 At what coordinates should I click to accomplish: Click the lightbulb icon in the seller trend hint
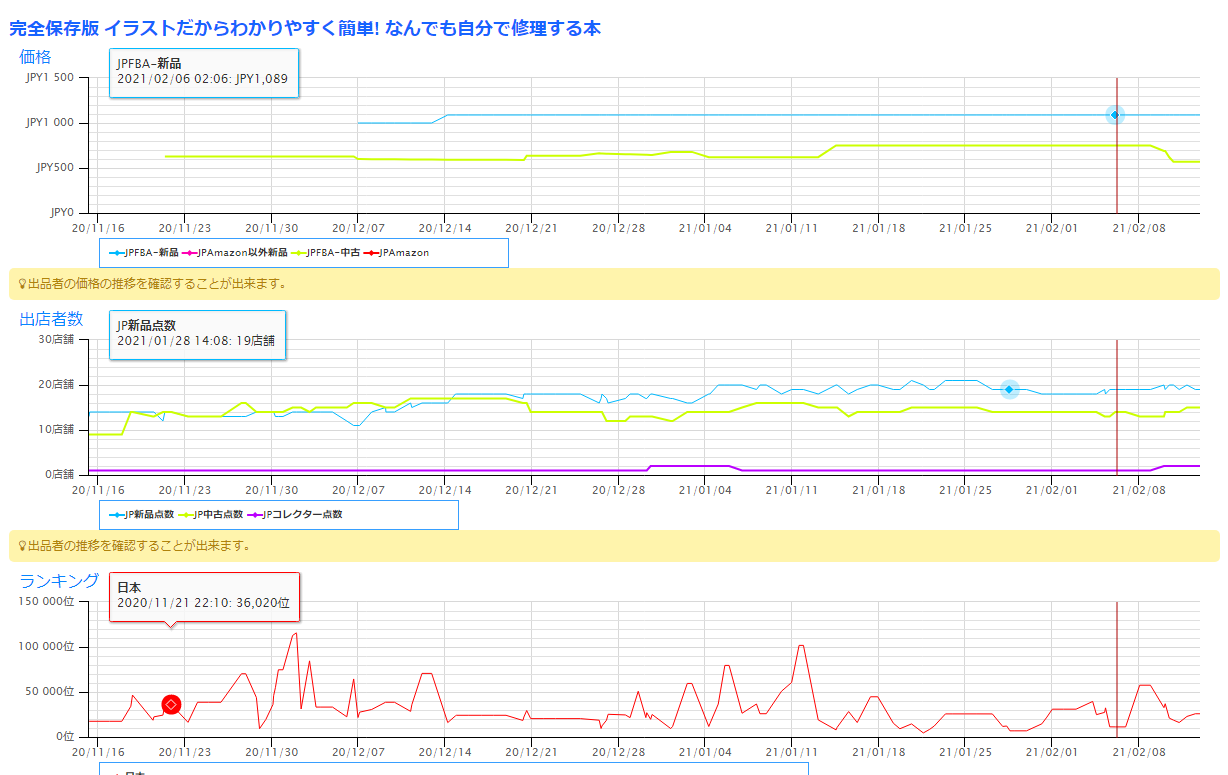coord(22,546)
